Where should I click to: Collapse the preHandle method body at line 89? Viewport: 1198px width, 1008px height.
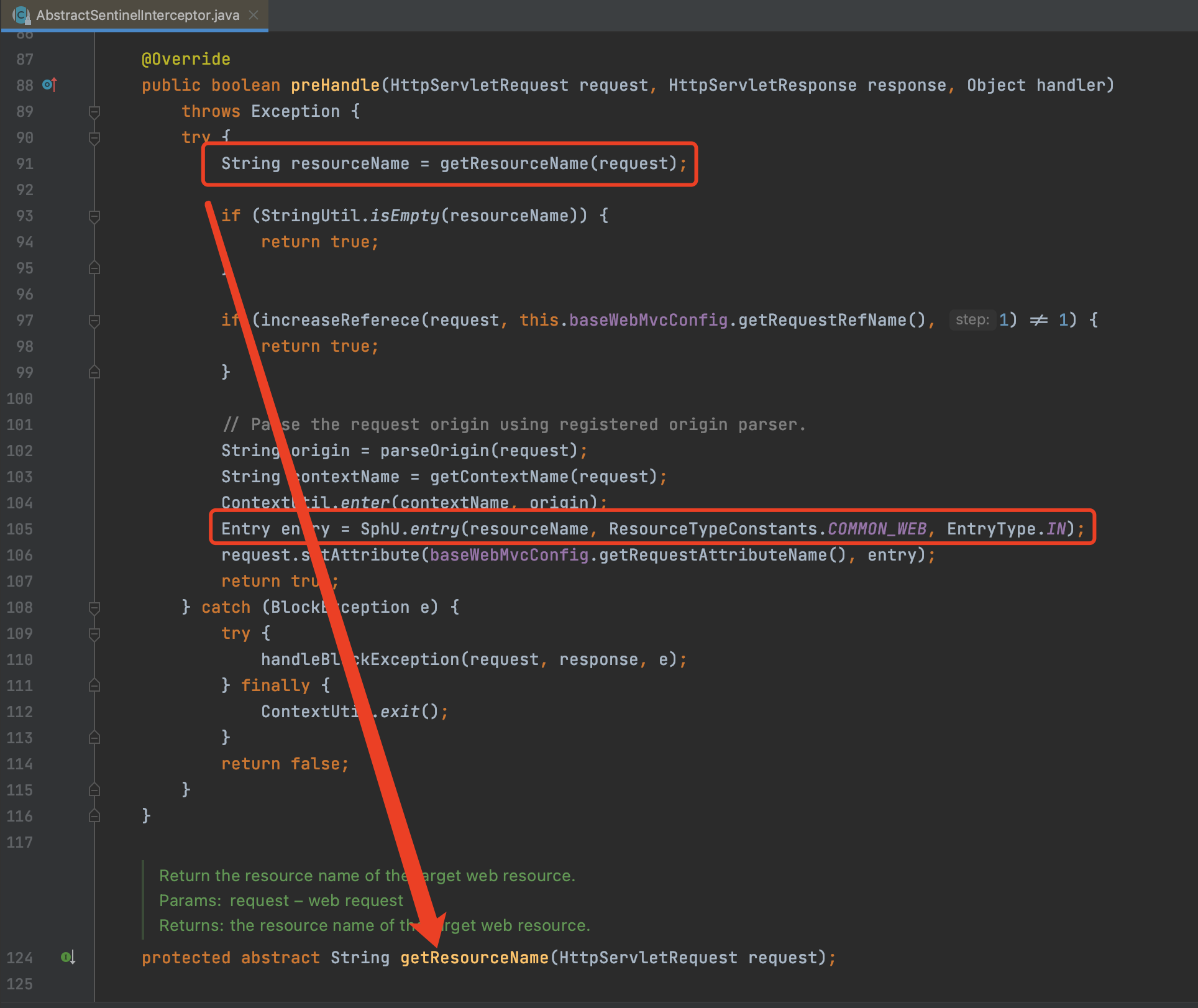(94, 111)
